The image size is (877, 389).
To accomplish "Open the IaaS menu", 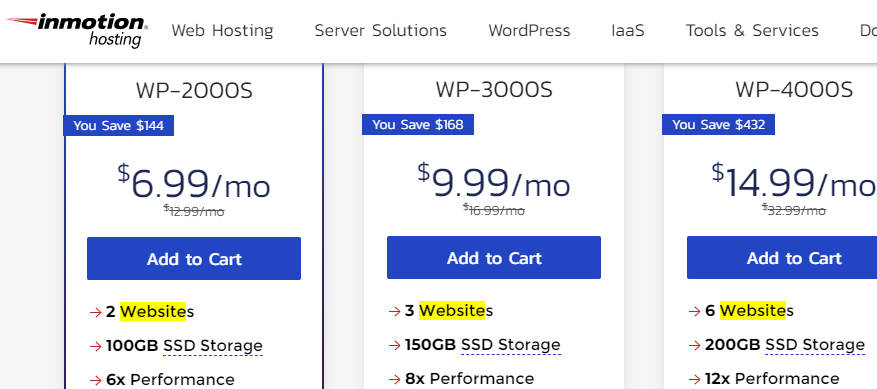I will click(628, 30).
